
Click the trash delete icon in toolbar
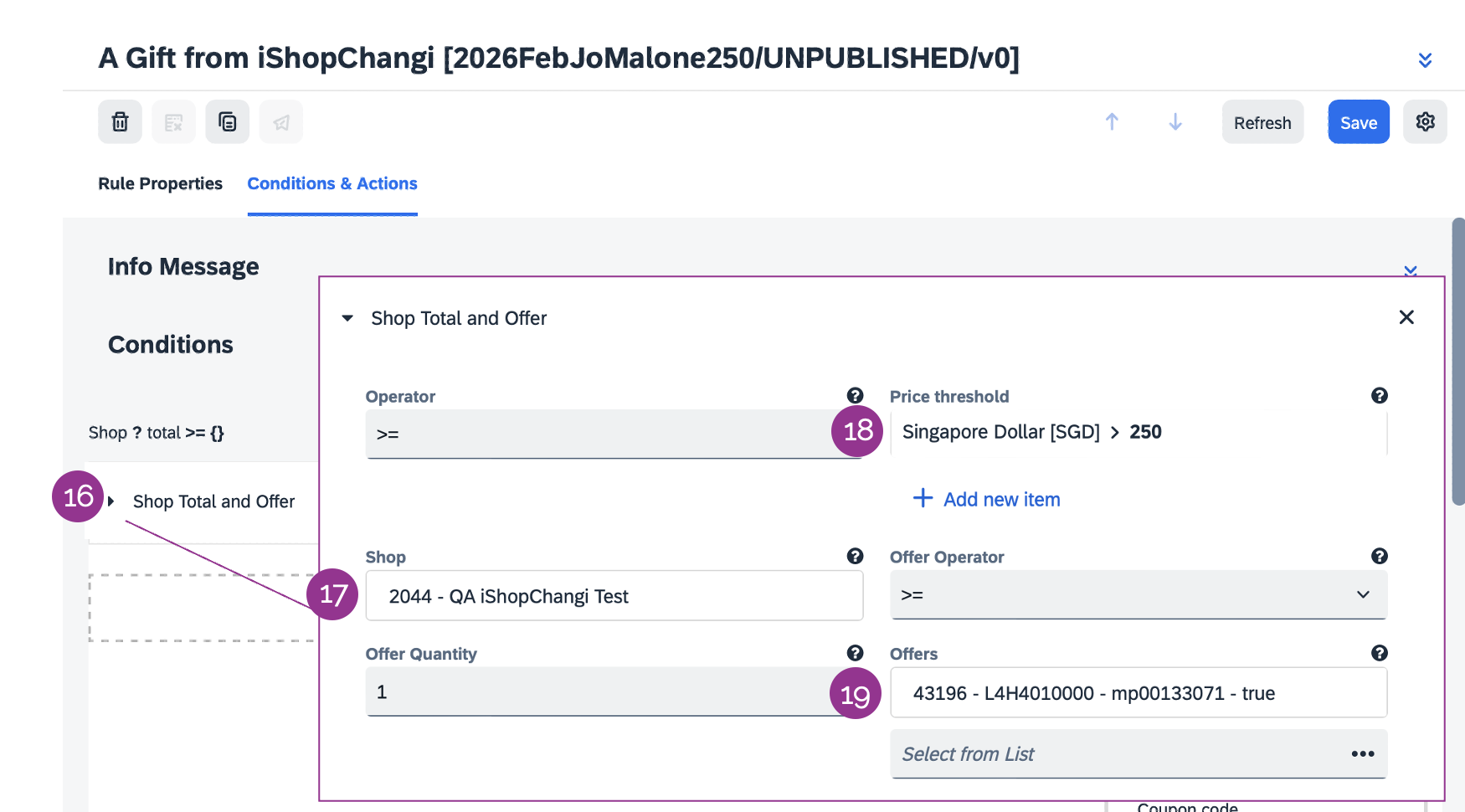point(120,122)
